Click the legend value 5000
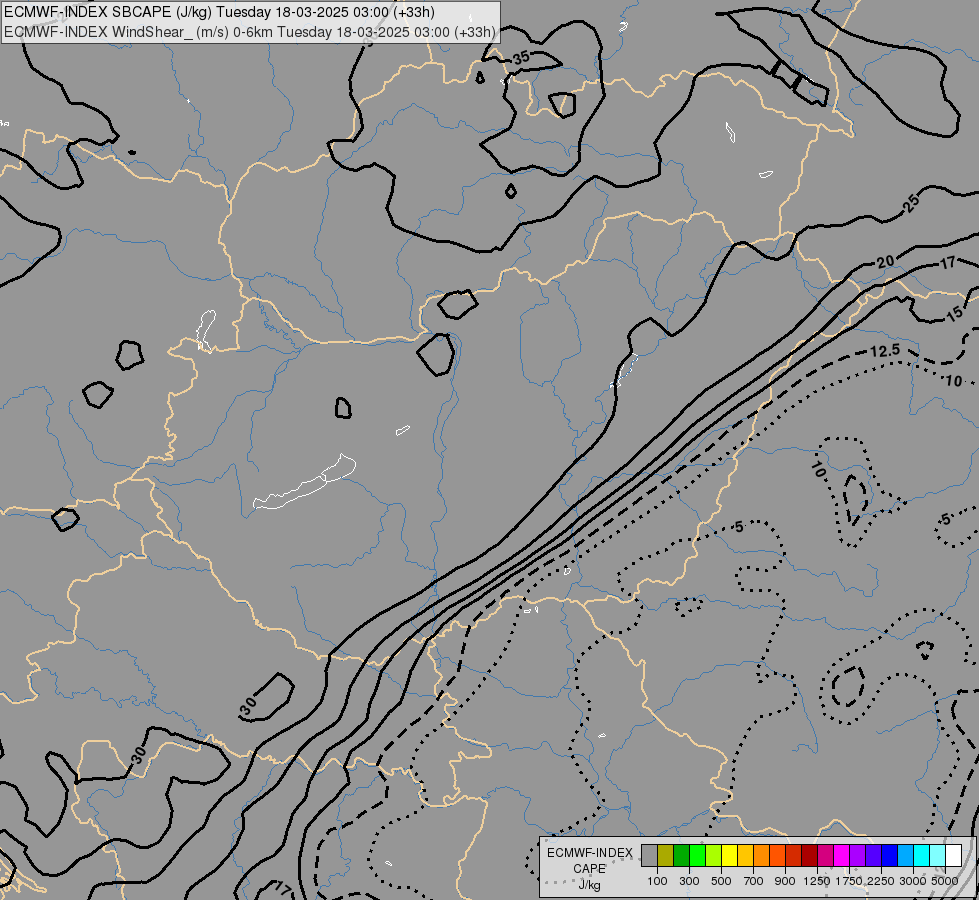979x900 pixels. click(x=945, y=881)
